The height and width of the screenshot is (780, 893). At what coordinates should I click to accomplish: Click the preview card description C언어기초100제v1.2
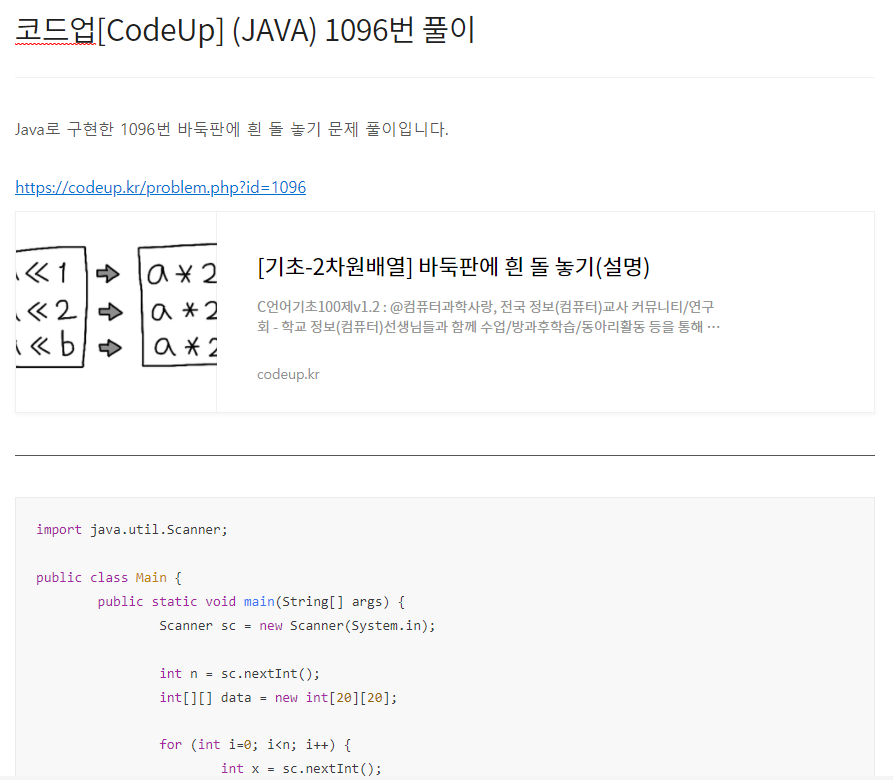click(x=489, y=317)
